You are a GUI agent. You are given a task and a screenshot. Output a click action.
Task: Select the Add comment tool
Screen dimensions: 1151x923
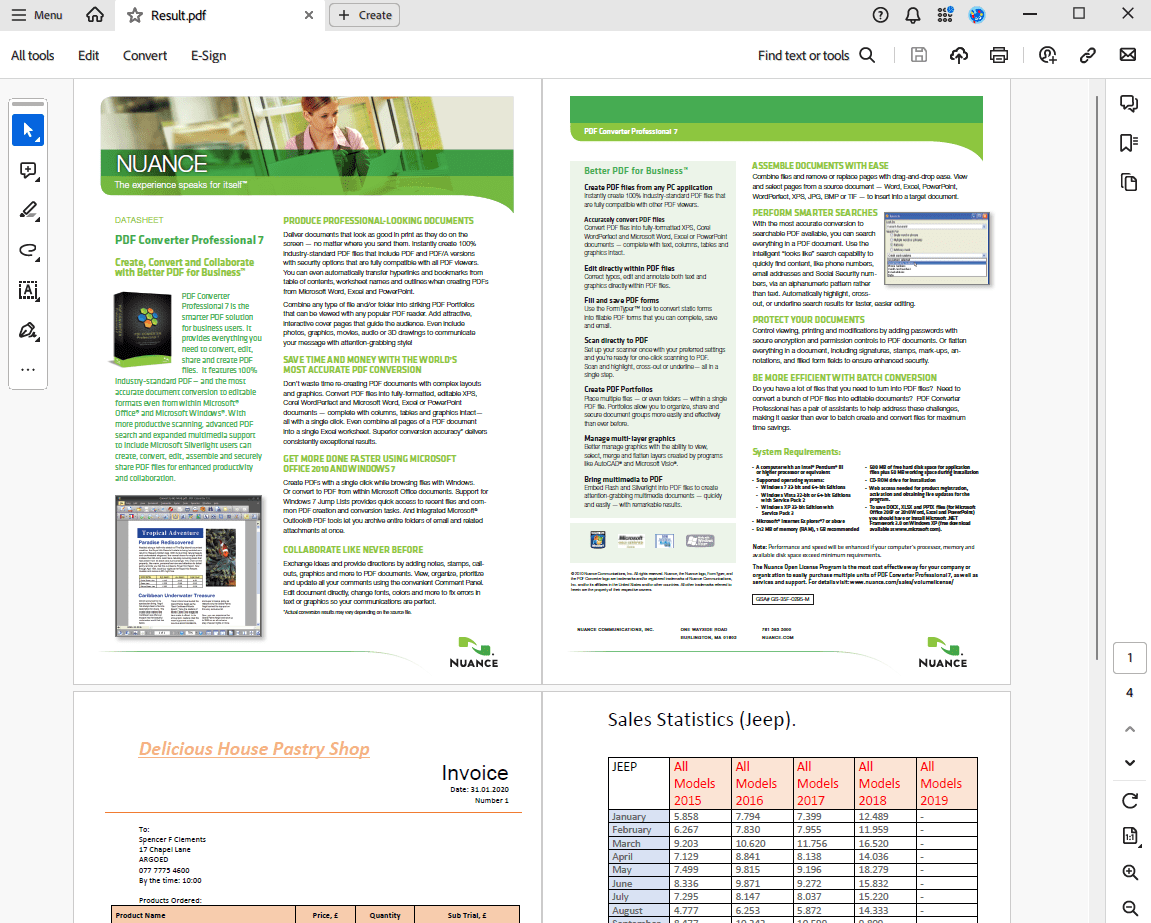tap(28, 170)
